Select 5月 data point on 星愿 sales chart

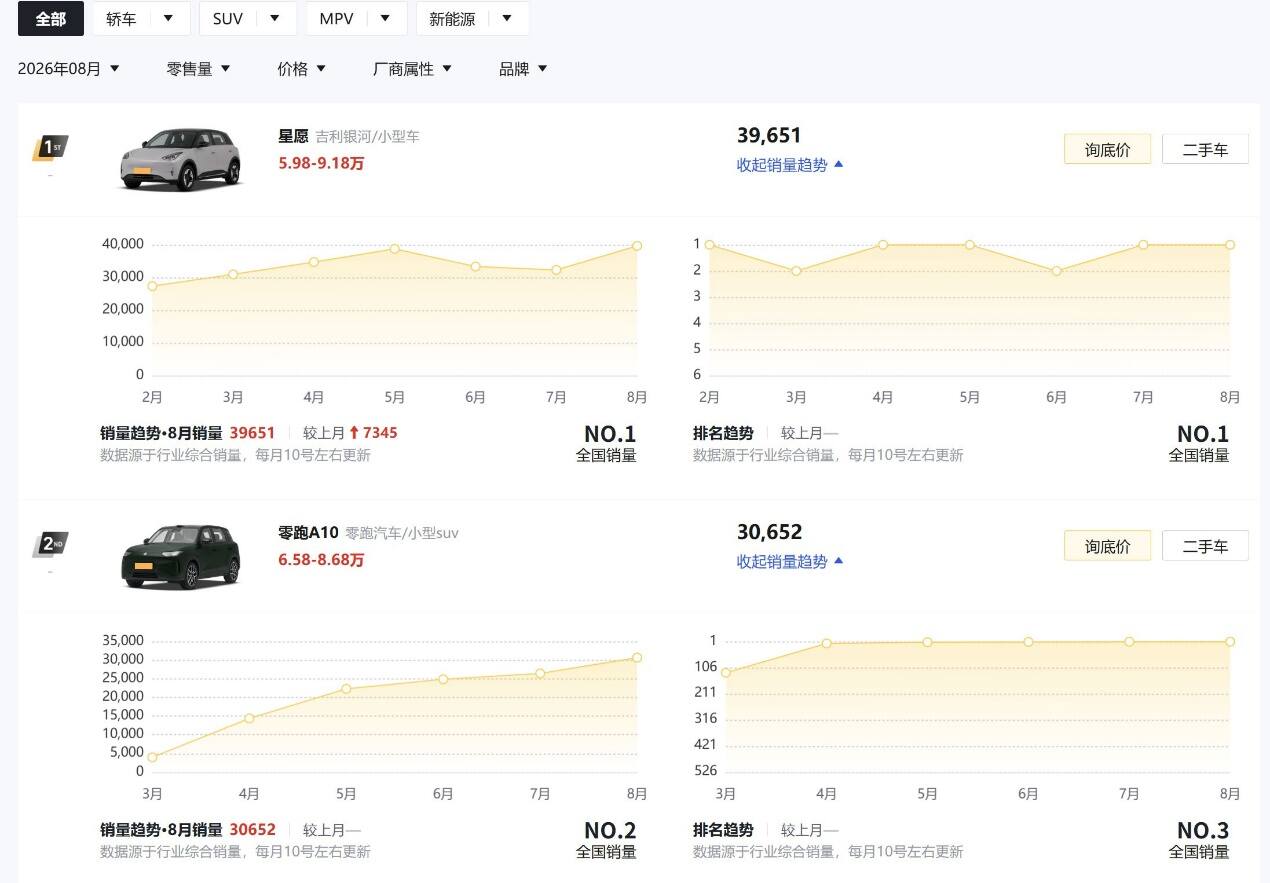pyautogui.click(x=395, y=249)
